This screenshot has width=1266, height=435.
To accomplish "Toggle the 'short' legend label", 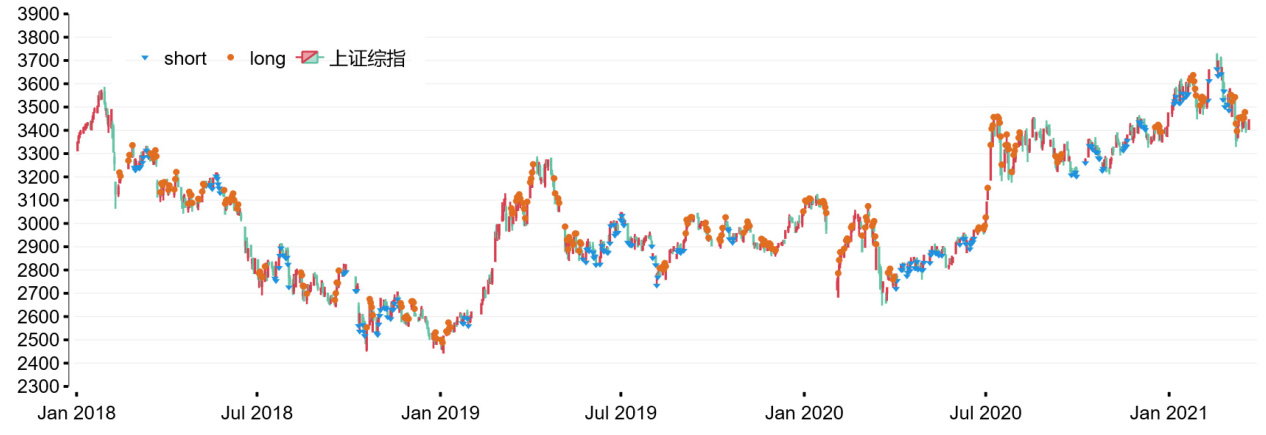I will pyautogui.click(x=185, y=59).
